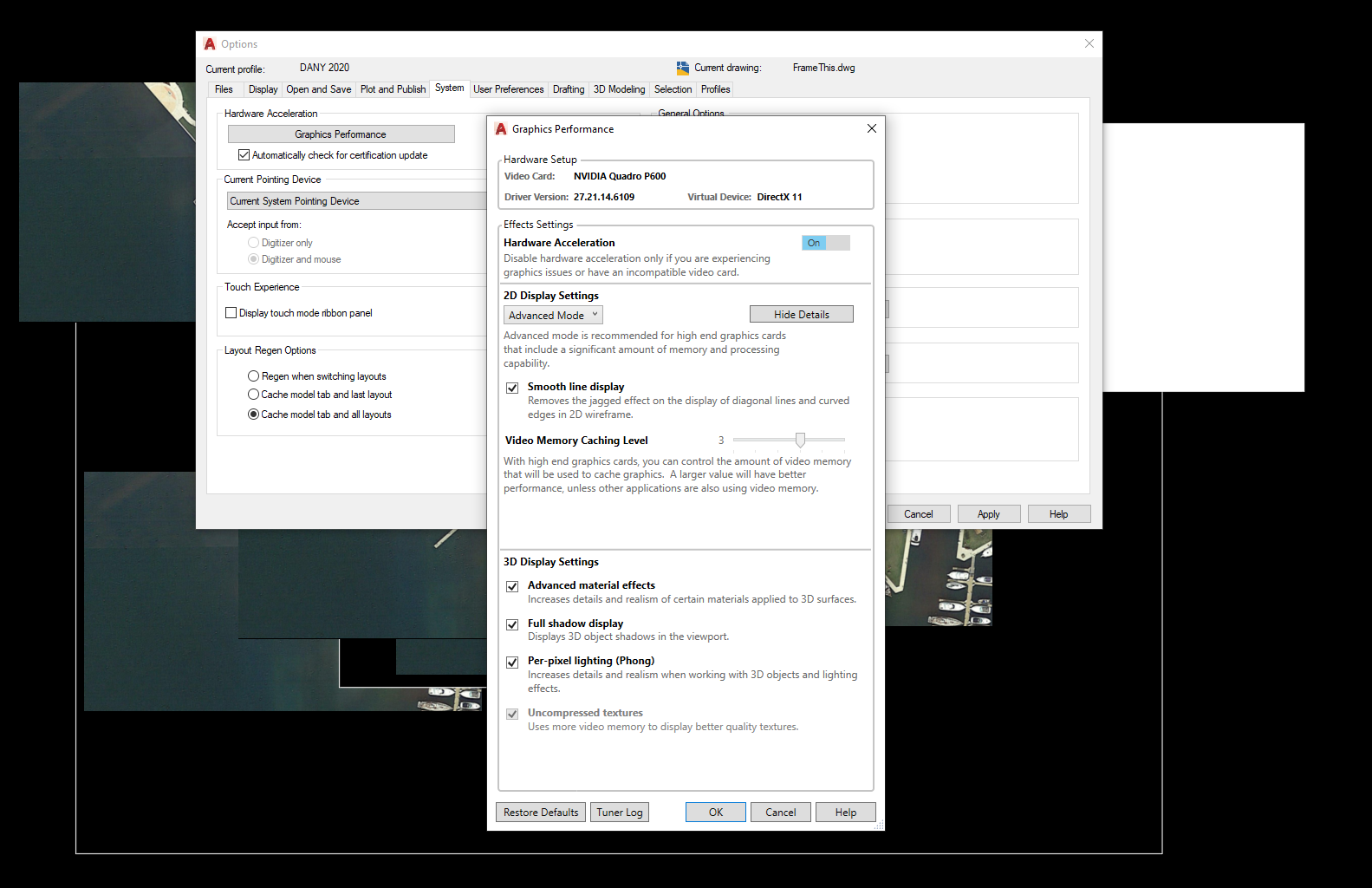Toggle the Hardware Acceleration switch
1372x888 pixels.
(826, 243)
